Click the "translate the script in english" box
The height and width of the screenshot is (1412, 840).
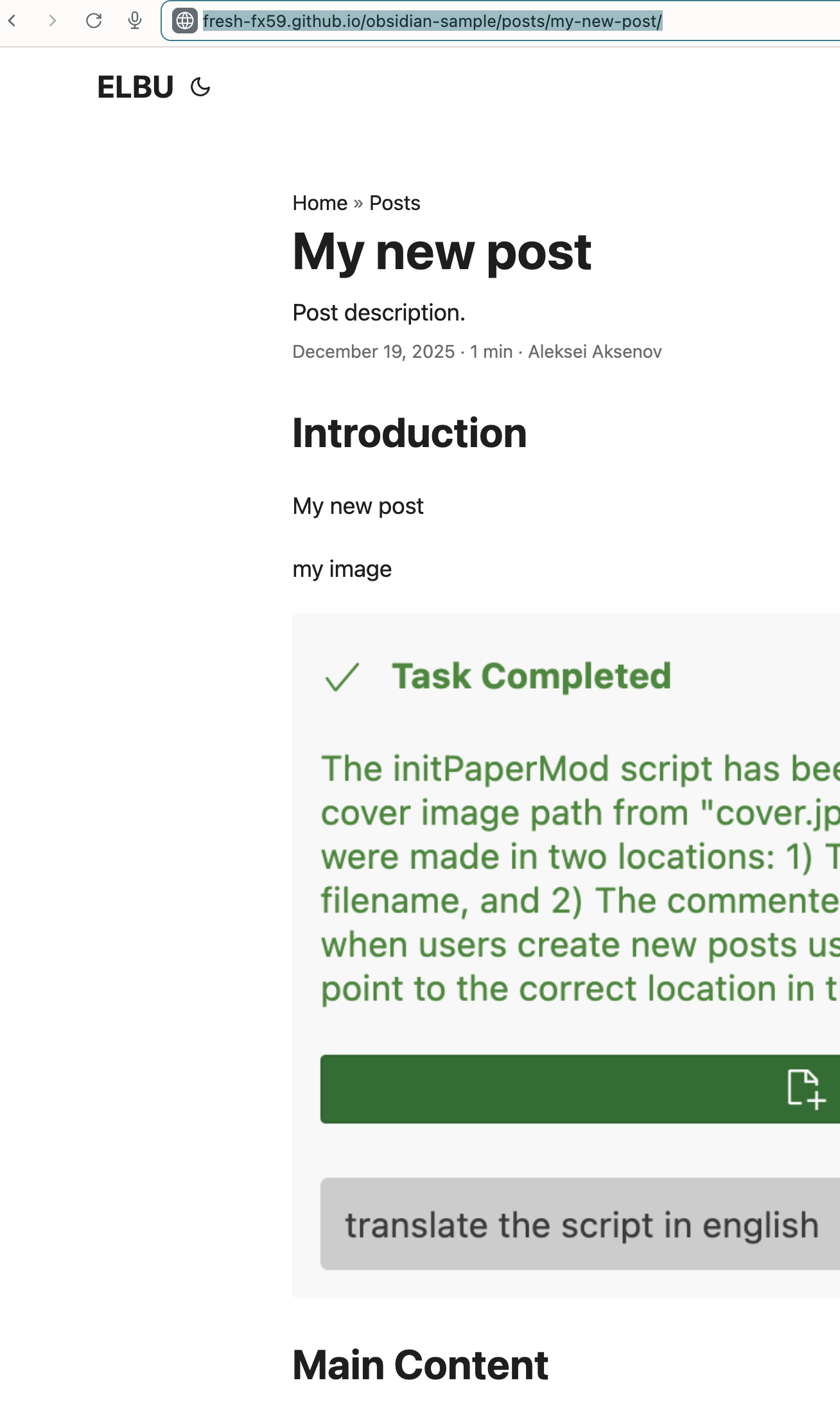coord(581,1224)
